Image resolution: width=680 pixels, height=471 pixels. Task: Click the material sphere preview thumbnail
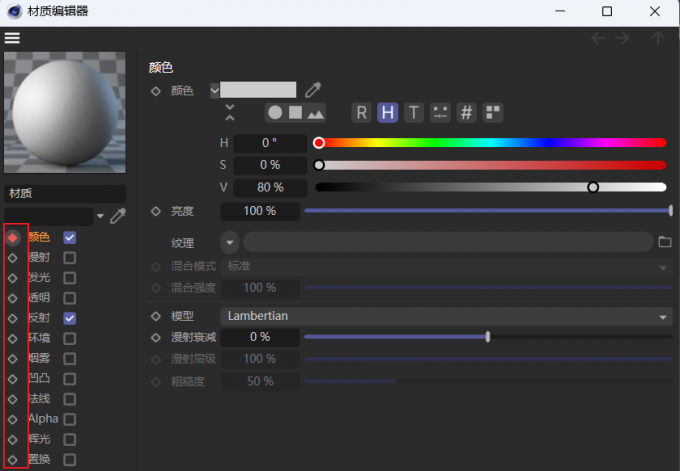click(x=65, y=113)
